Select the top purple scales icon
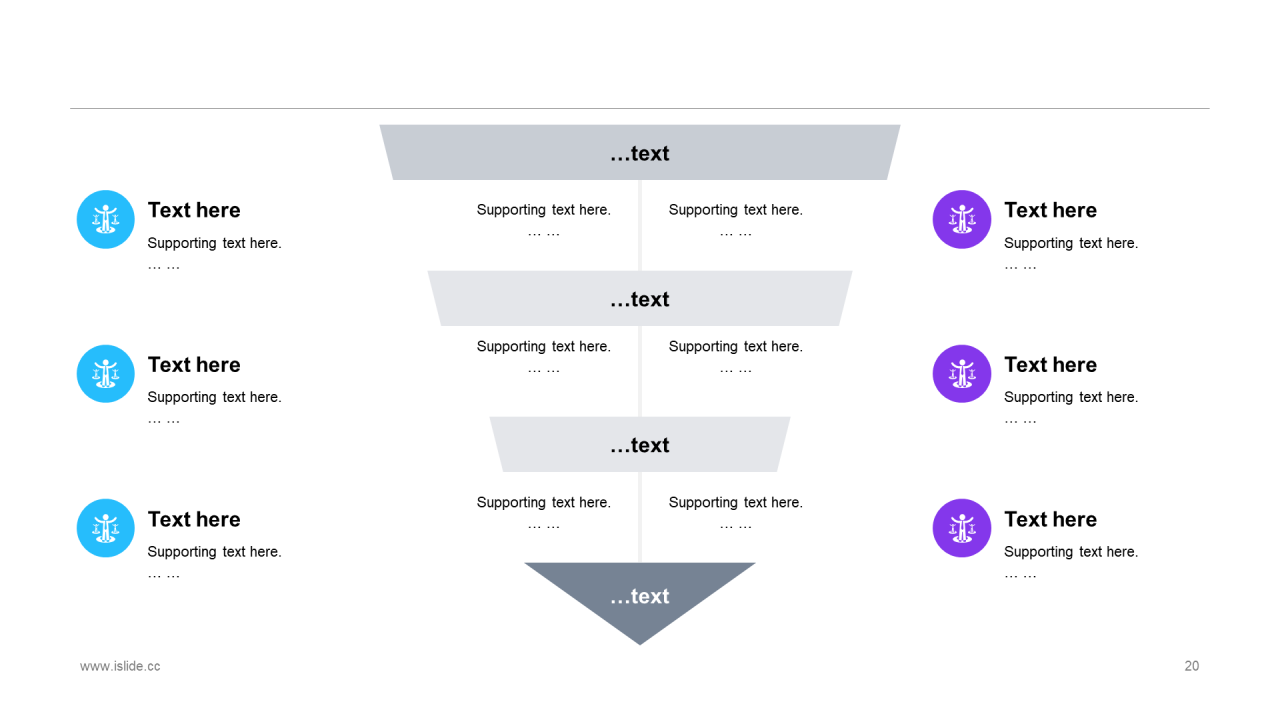Screen dimensions: 1280x720 (962, 219)
